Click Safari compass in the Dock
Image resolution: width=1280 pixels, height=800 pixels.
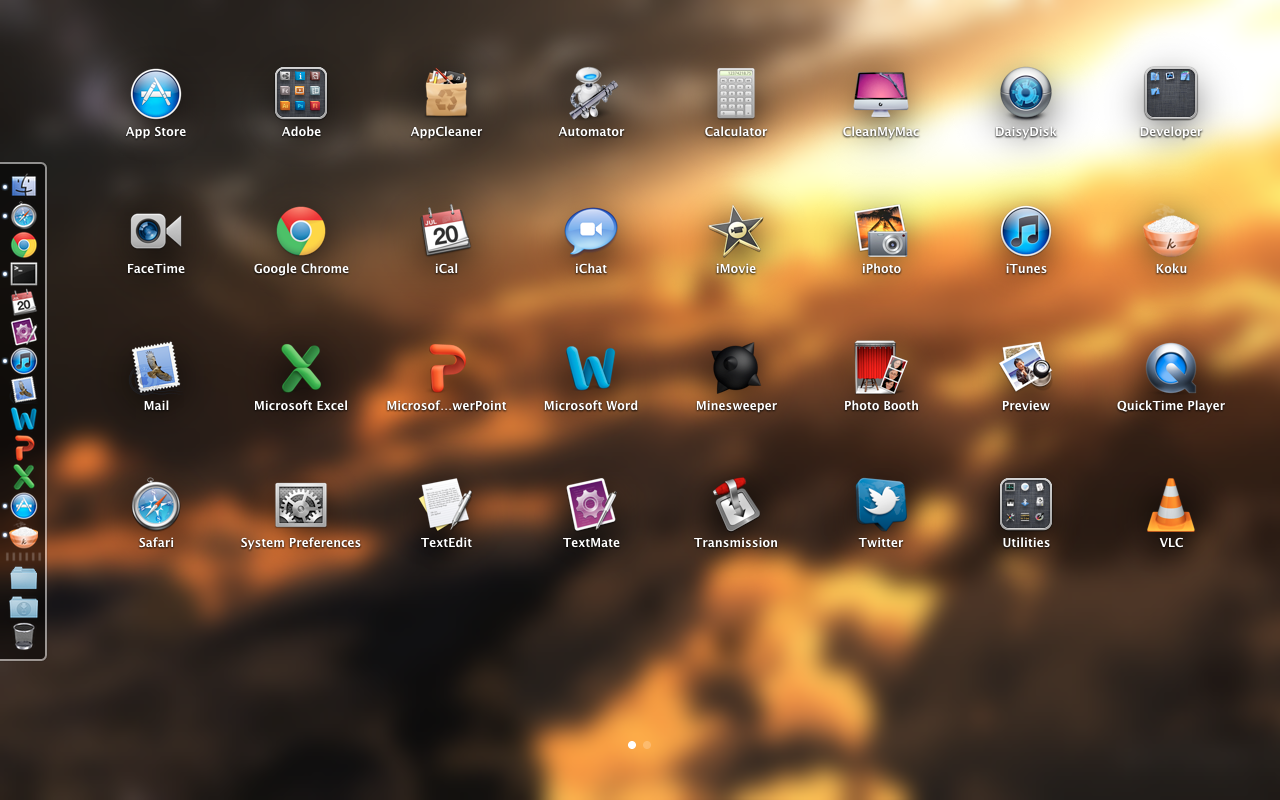pos(24,215)
